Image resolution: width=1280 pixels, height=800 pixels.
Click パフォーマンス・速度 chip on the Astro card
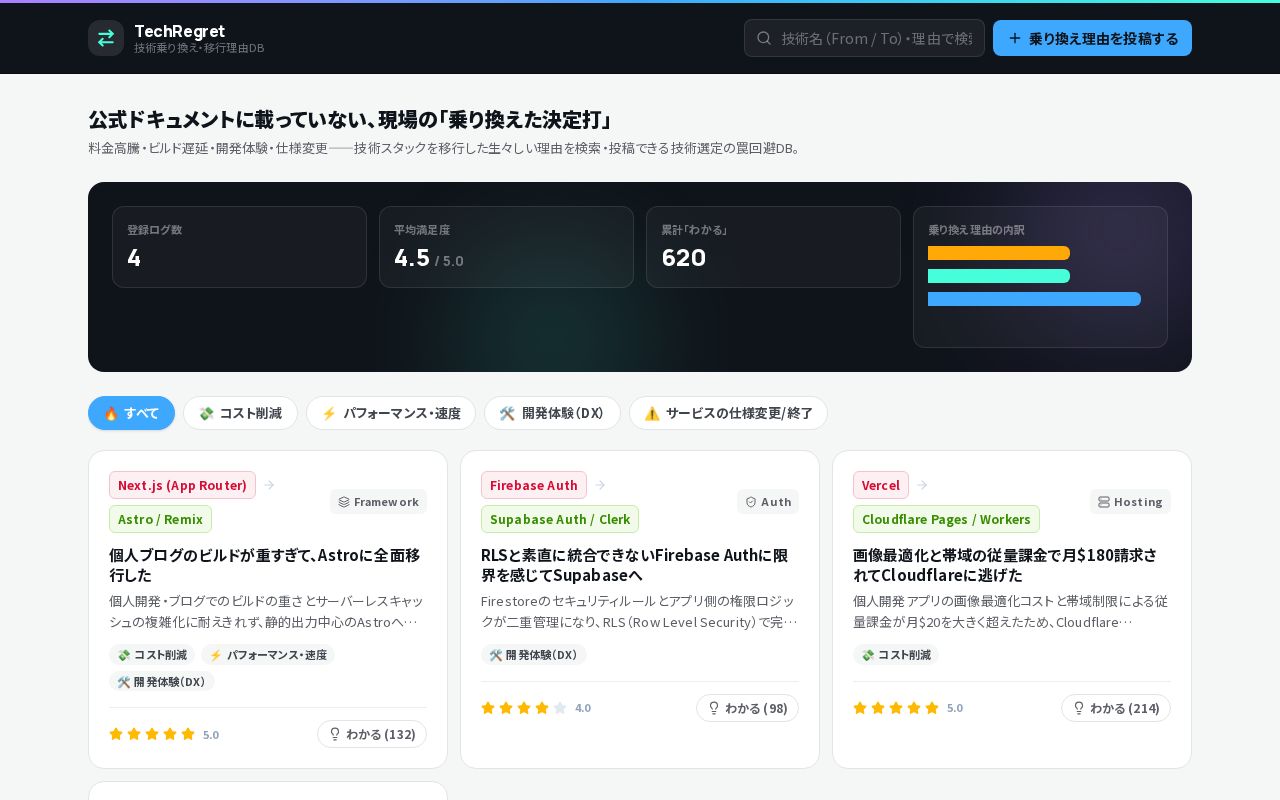[x=268, y=655]
